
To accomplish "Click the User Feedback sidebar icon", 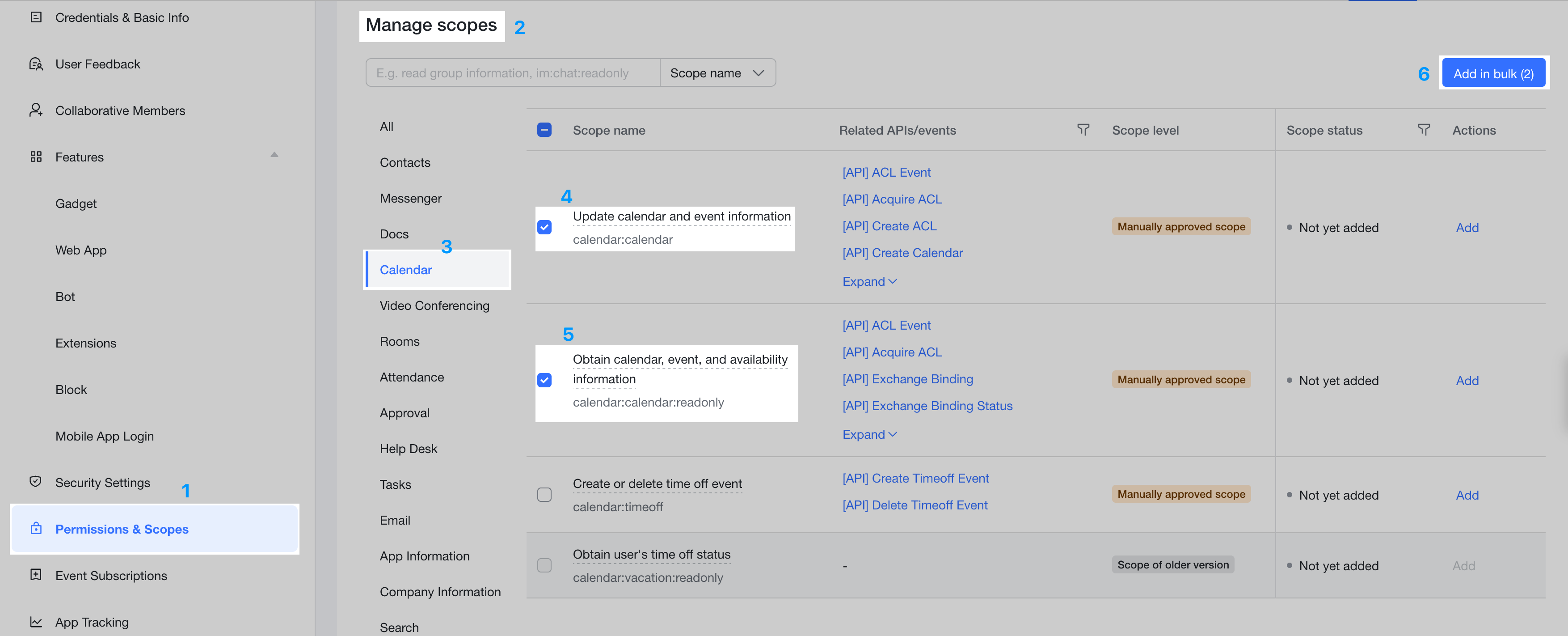I will coord(36,64).
